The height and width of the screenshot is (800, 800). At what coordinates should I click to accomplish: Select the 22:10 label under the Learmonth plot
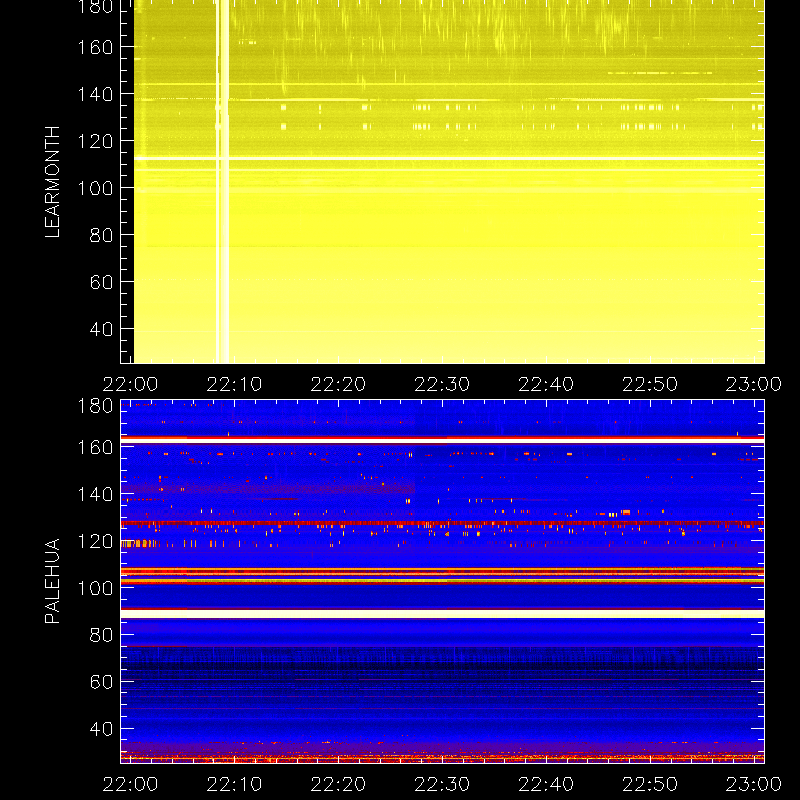[234, 384]
